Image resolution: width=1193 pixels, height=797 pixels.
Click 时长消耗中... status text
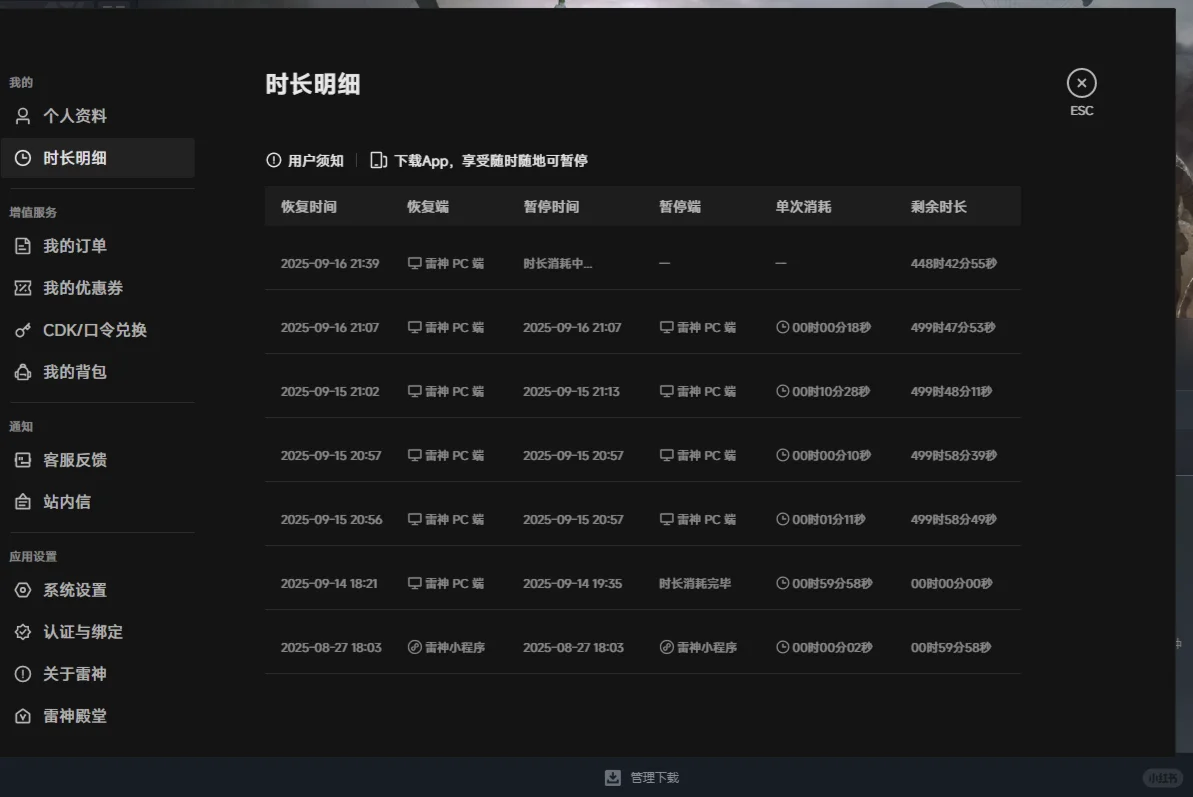pyautogui.click(x=558, y=263)
